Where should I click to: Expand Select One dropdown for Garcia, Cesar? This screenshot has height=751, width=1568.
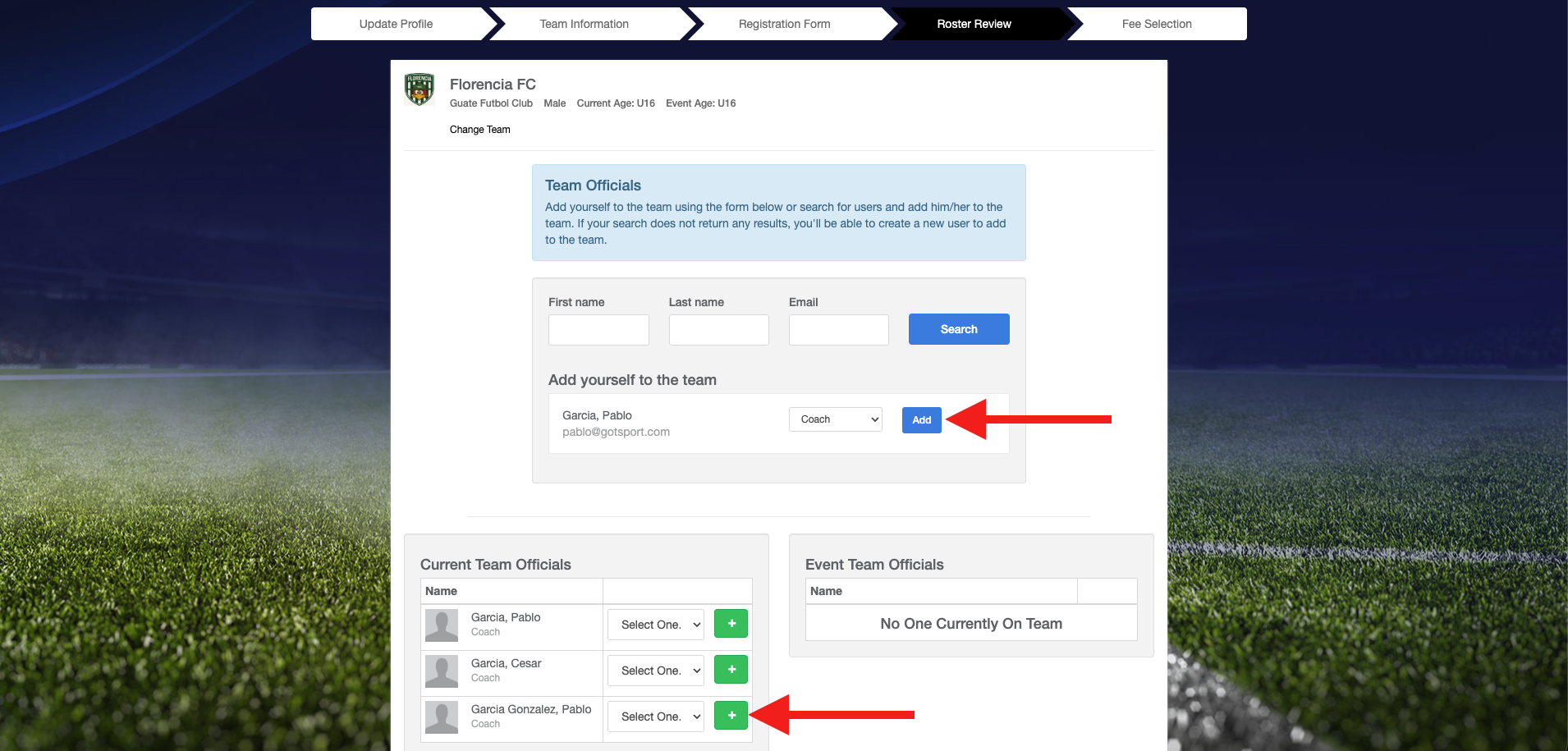pos(656,671)
